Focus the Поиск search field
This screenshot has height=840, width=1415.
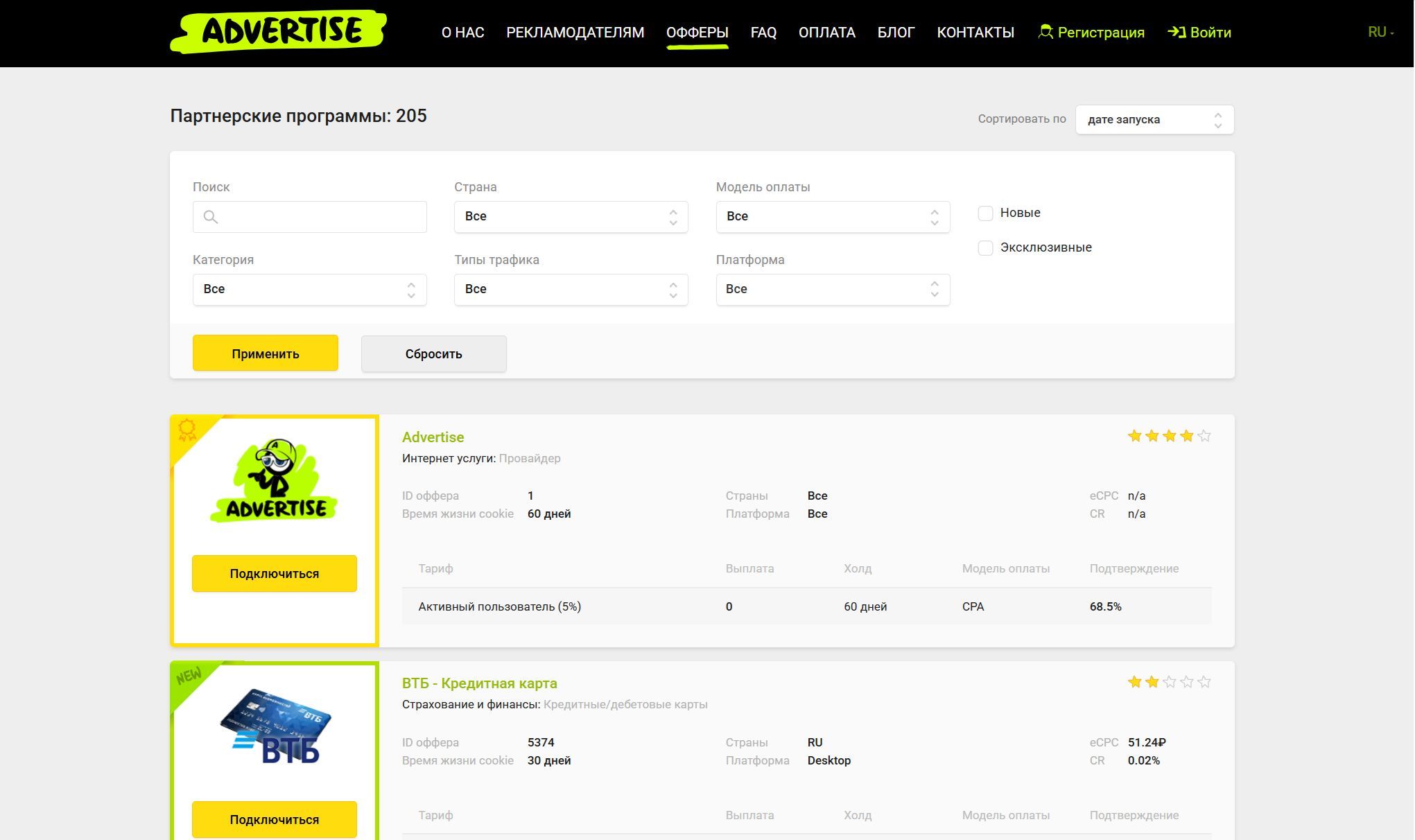pyautogui.click(x=319, y=217)
